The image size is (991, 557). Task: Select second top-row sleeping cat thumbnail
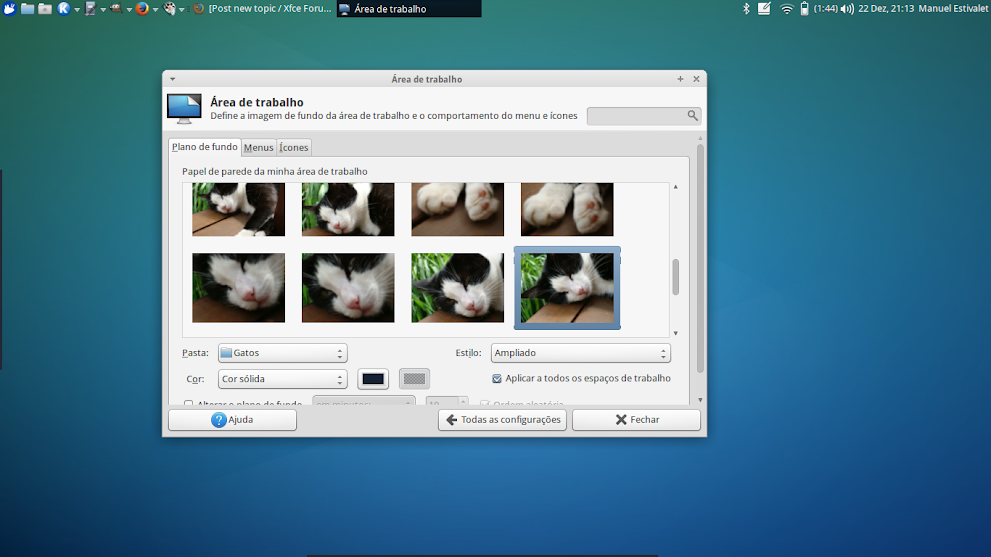[348, 209]
